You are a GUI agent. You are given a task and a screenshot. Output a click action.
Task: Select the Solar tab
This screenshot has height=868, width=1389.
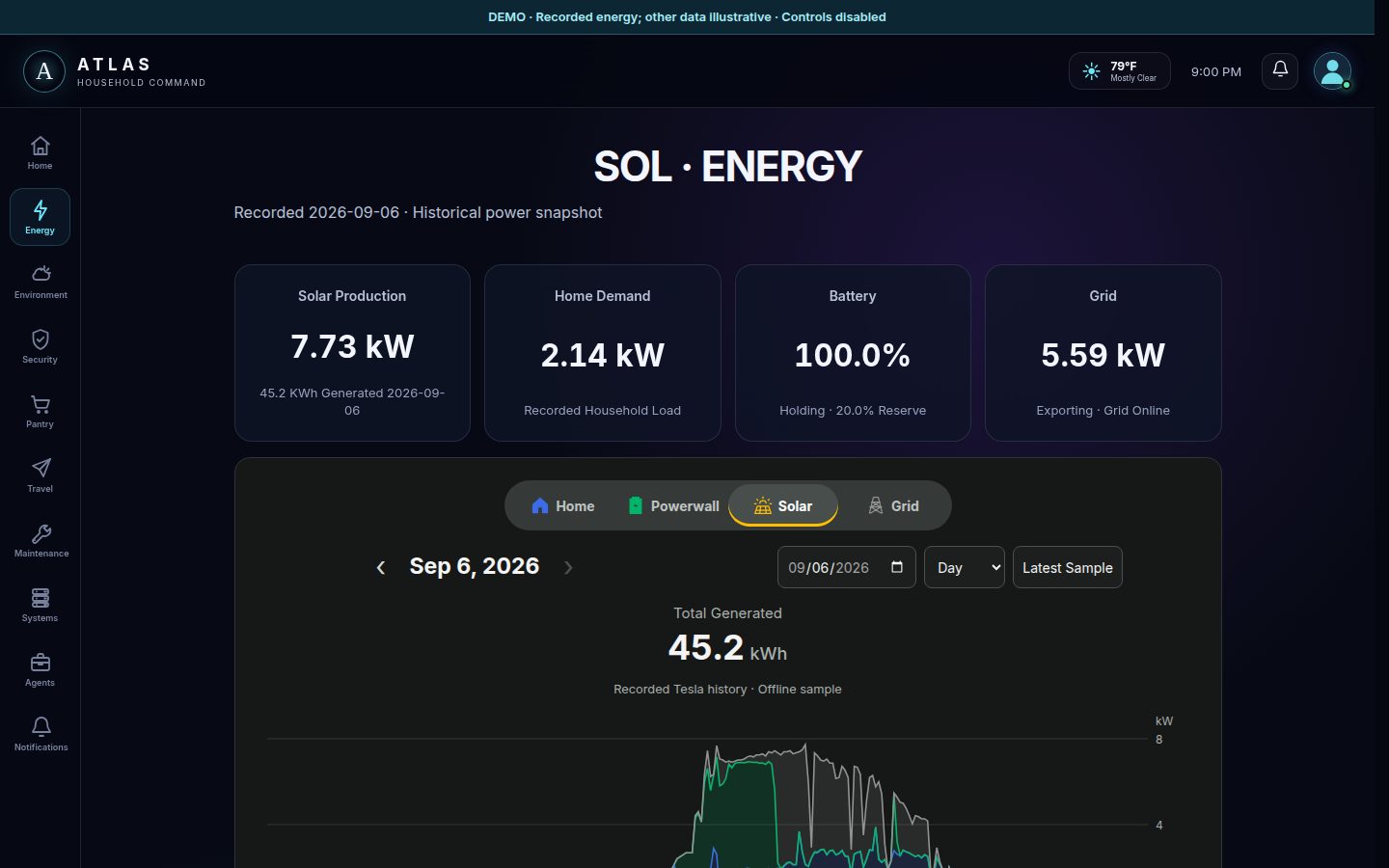(783, 505)
